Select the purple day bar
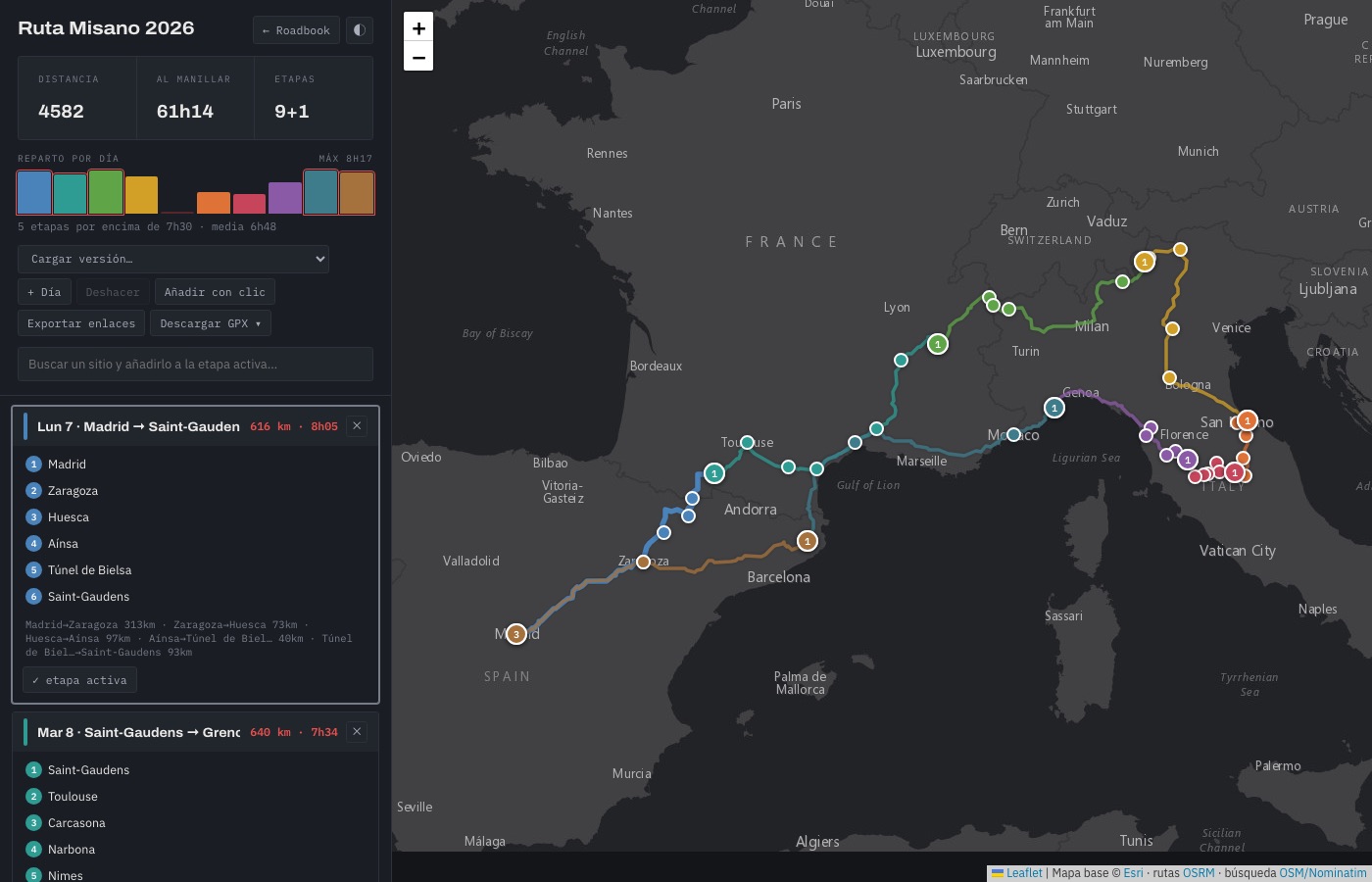This screenshot has height=882, width=1372. [x=285, y=198]
